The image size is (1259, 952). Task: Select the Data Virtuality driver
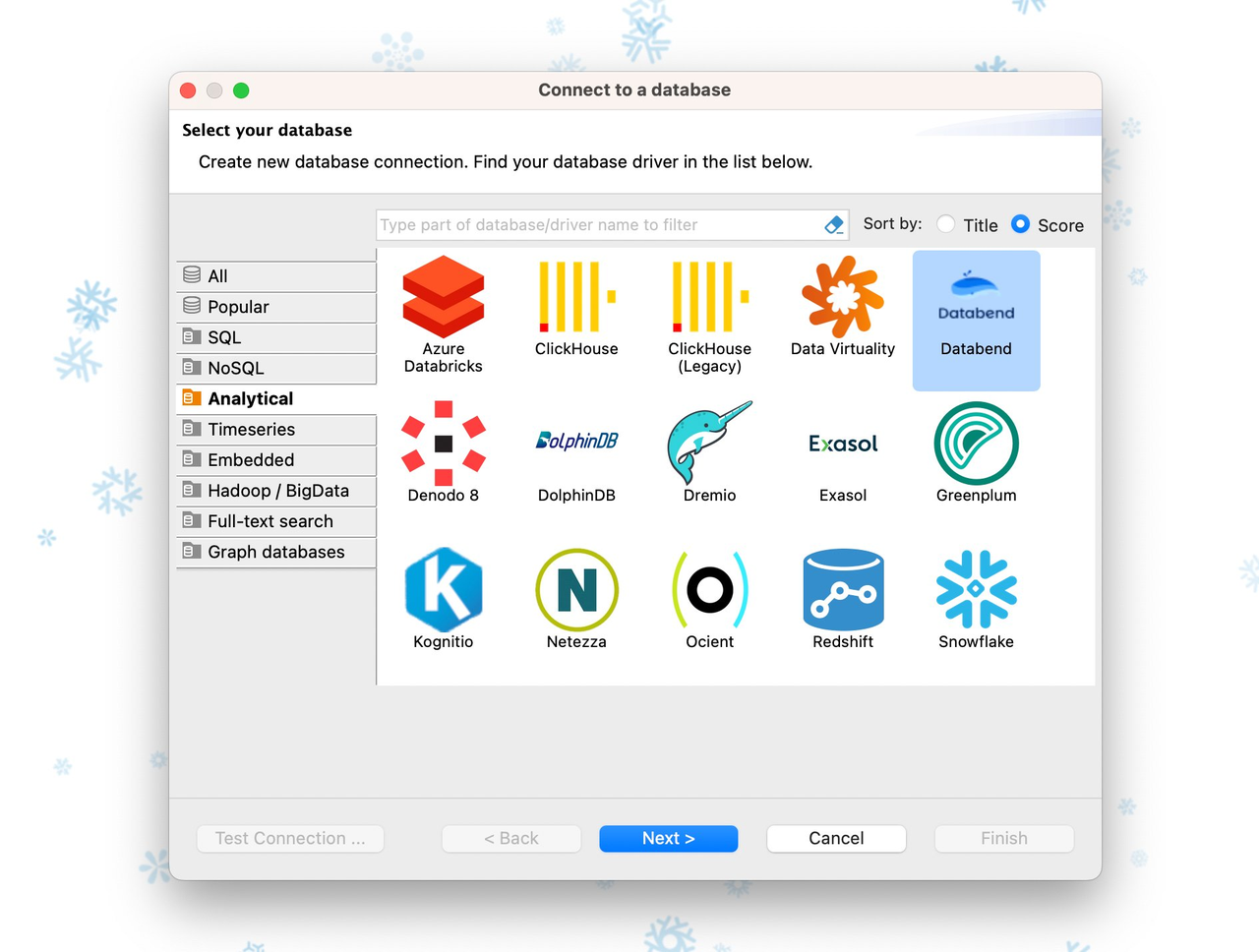click(843, 297)
